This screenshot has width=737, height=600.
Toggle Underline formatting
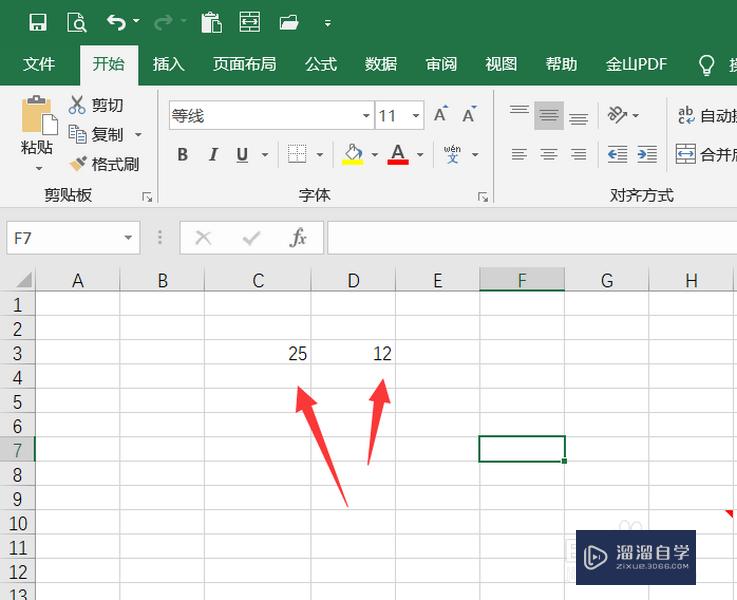tap(242, 154)
